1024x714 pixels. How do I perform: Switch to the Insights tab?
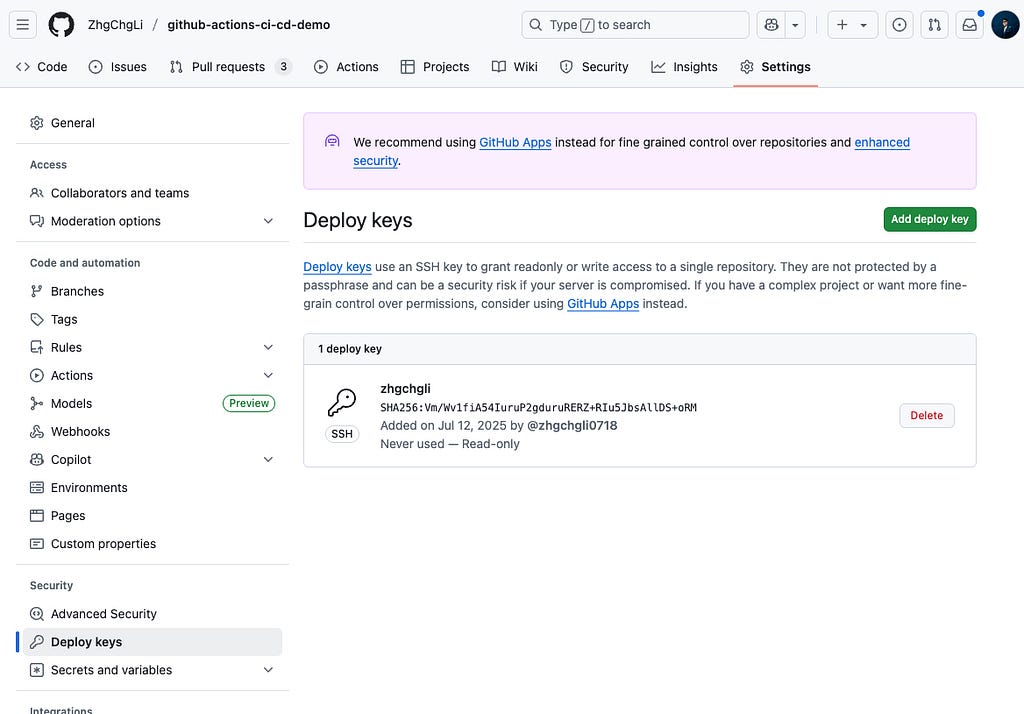click(x=684, y=67)
